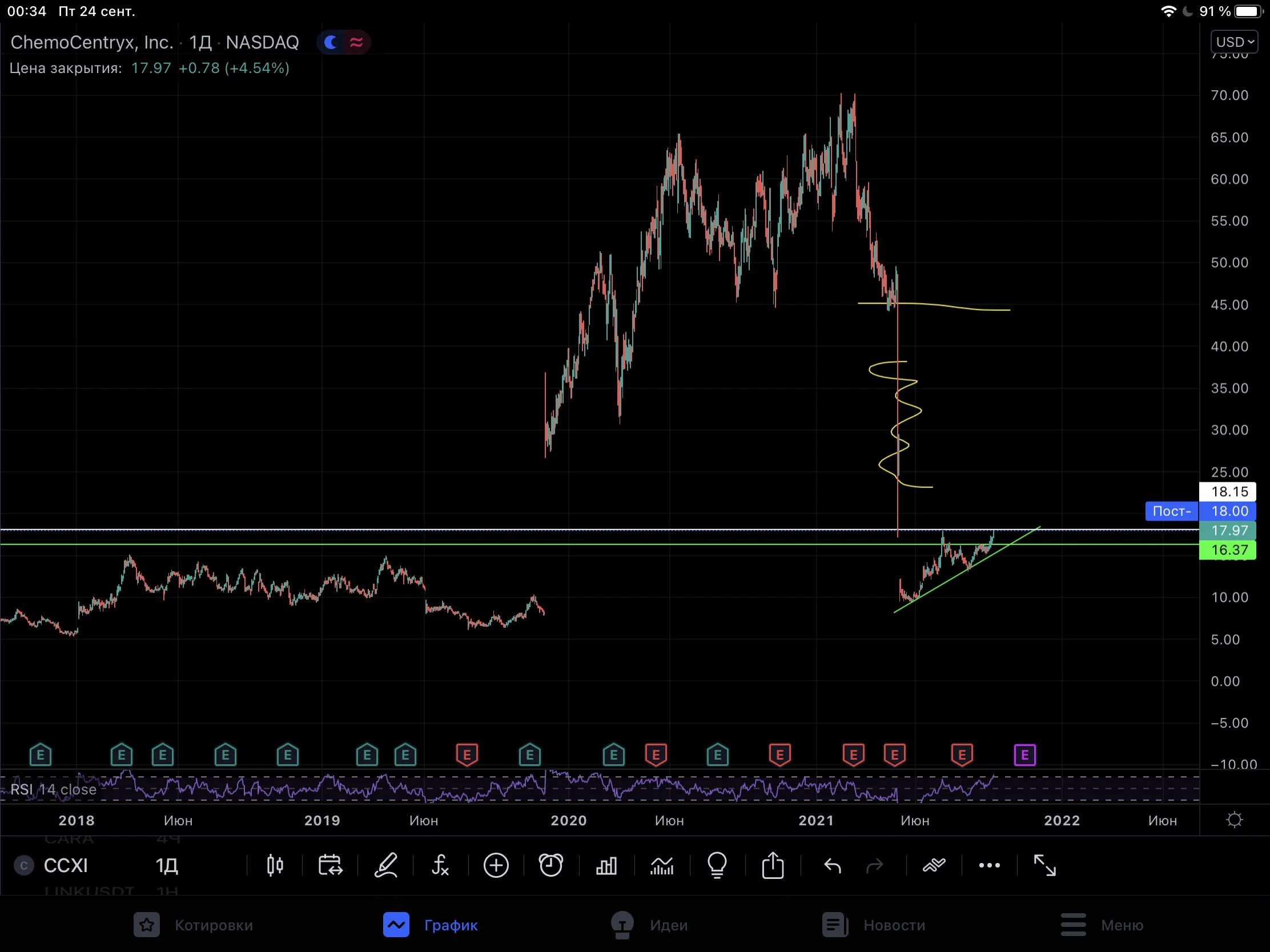Publish an idea with the lightbulb icon
The height and width of the screenshot is (952, 1270).
pos(717,865)
